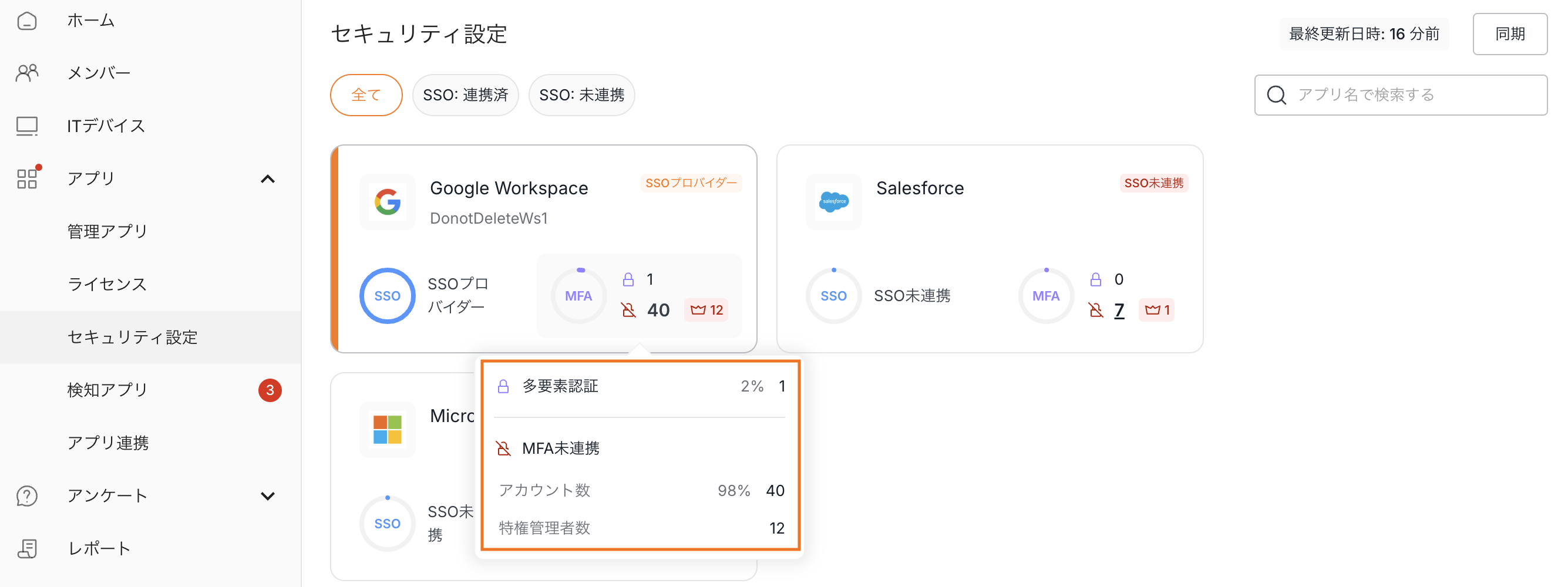Click Google Workspace SSO circular progress ring

tap(387, 296)
